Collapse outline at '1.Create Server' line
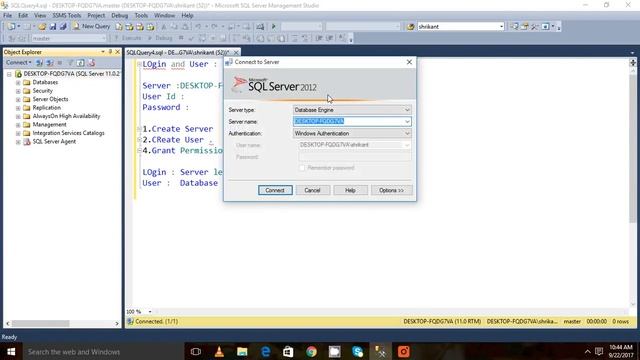640x360 pixels. coord(139,129)
